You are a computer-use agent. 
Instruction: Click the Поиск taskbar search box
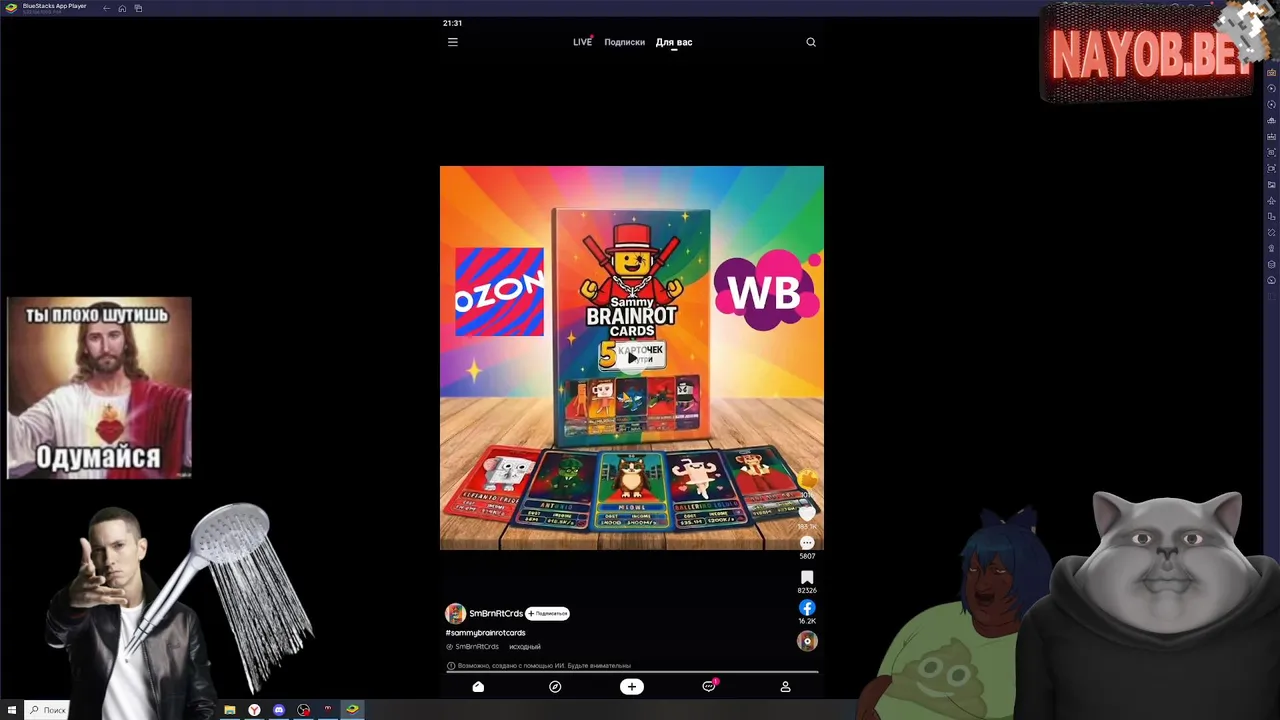click(x=47, y=710)
